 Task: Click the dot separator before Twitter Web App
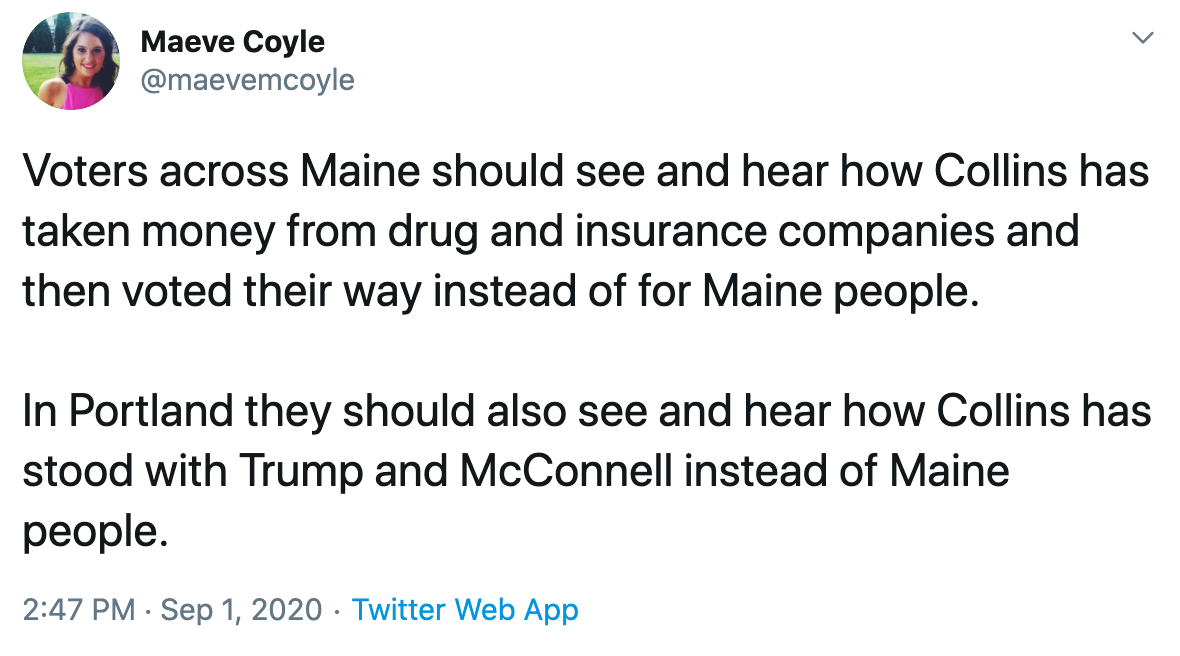coord(337,609)
